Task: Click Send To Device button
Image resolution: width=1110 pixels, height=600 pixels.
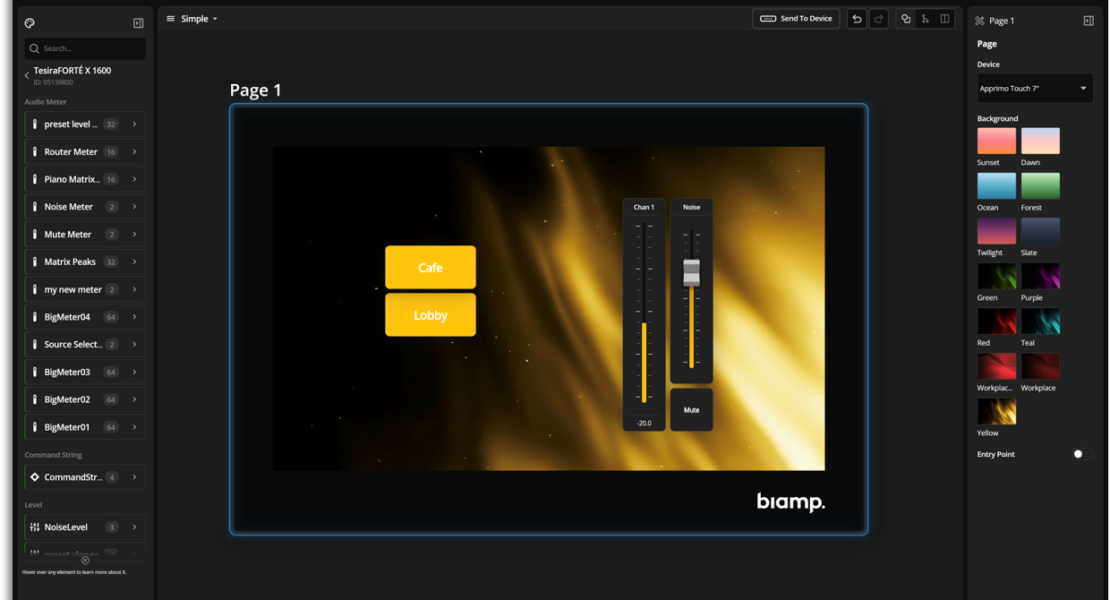Action: pos(796,19)
